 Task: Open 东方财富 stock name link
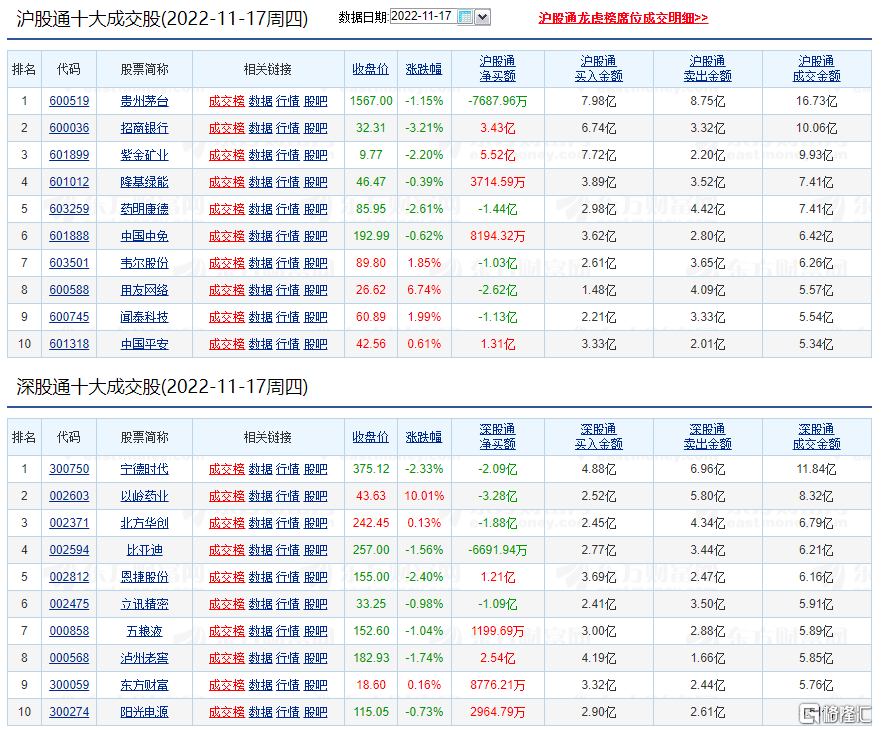[145, 684]
